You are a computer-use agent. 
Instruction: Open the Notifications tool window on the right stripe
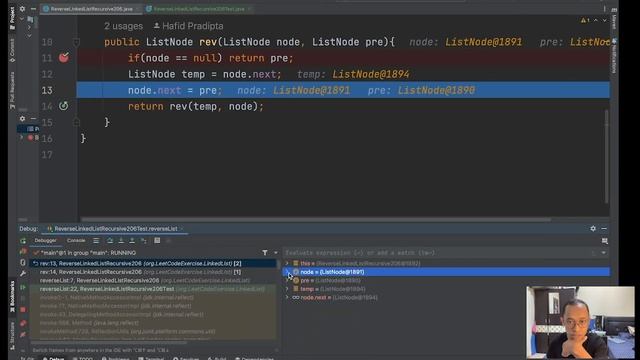[614, 57]
